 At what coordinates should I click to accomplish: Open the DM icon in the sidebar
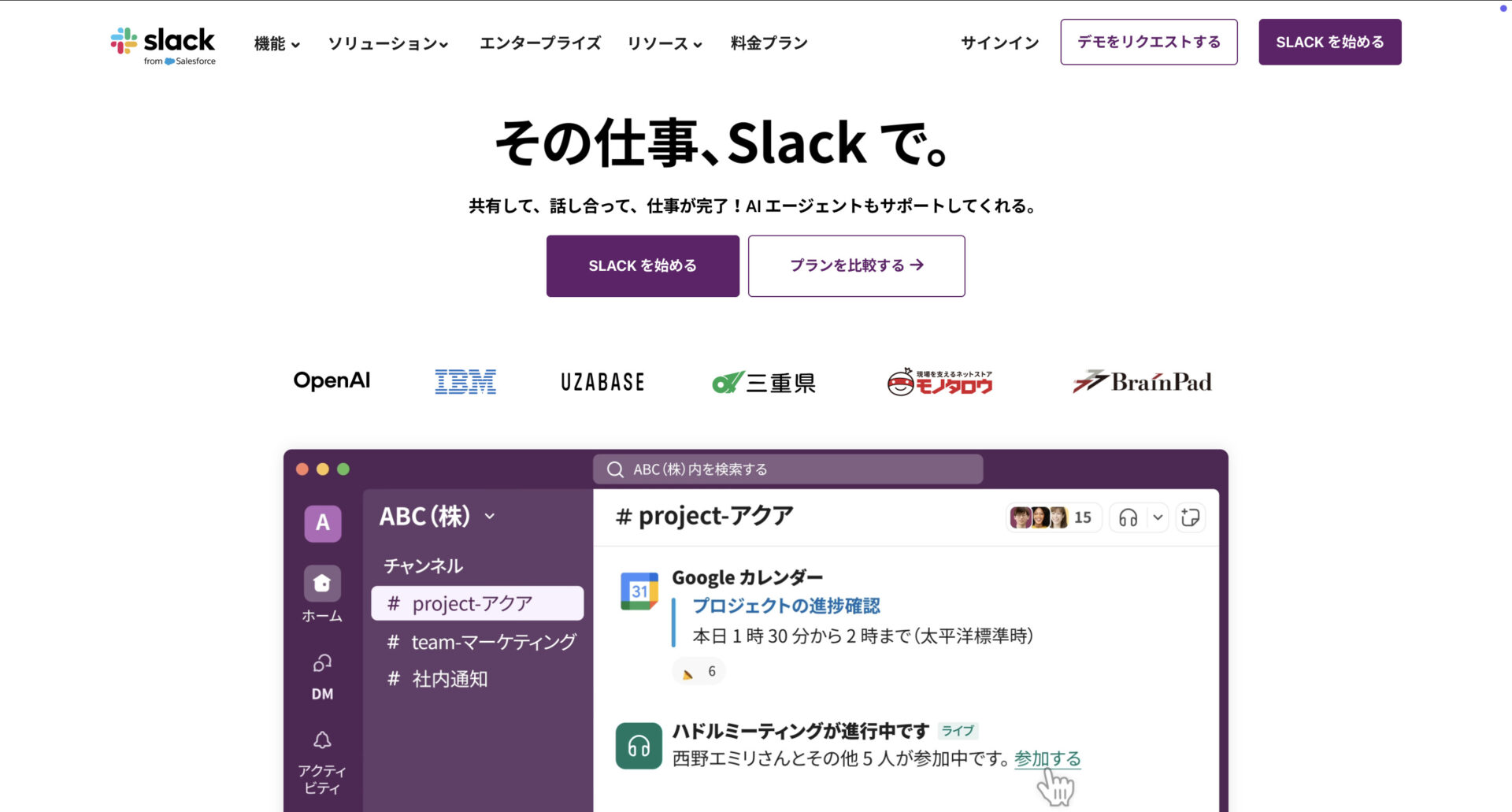coord(321,663)
